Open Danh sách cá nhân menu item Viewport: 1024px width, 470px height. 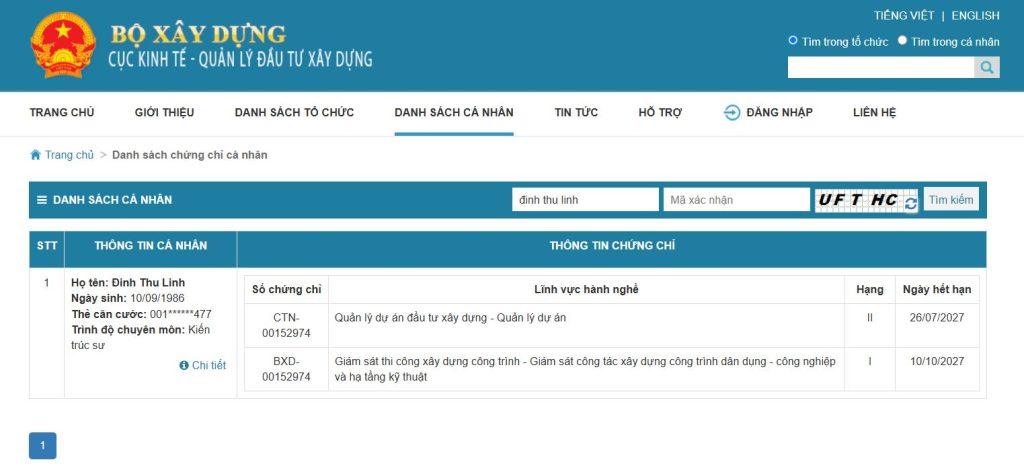point(454,112)
